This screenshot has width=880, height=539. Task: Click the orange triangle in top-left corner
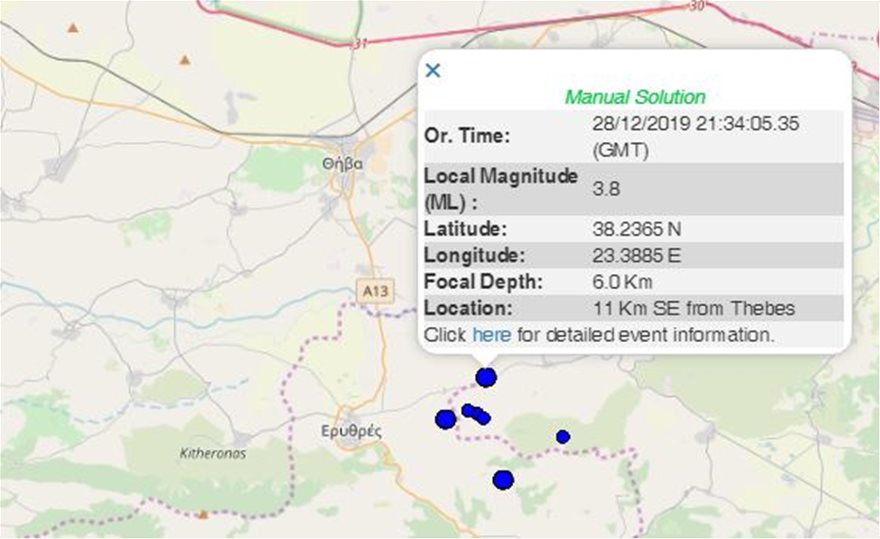tap(73, 27)
